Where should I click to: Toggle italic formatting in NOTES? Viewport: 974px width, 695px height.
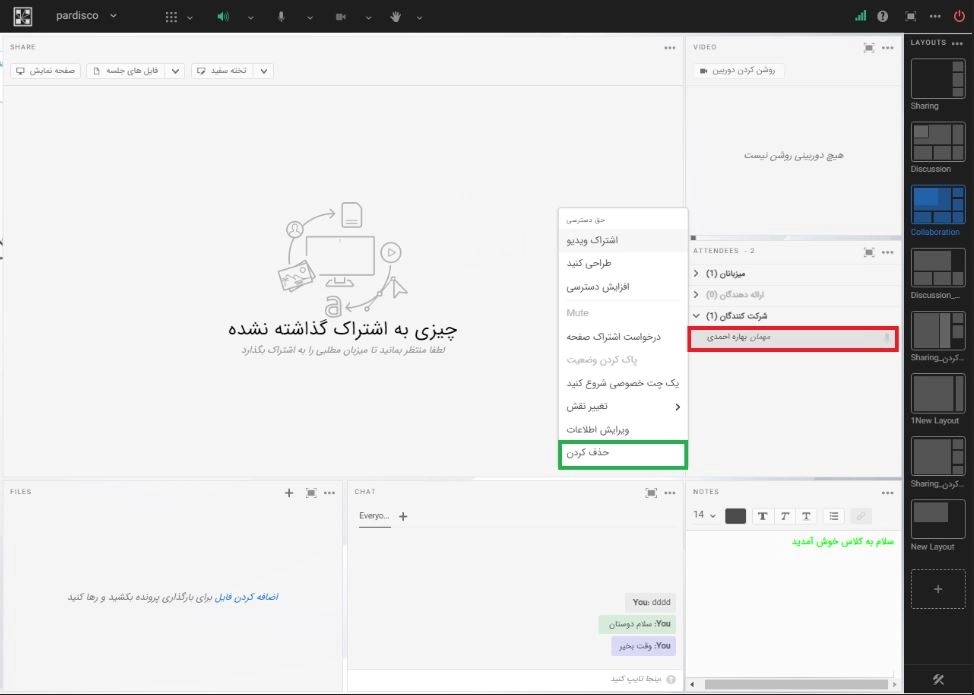tap(785, 516)
